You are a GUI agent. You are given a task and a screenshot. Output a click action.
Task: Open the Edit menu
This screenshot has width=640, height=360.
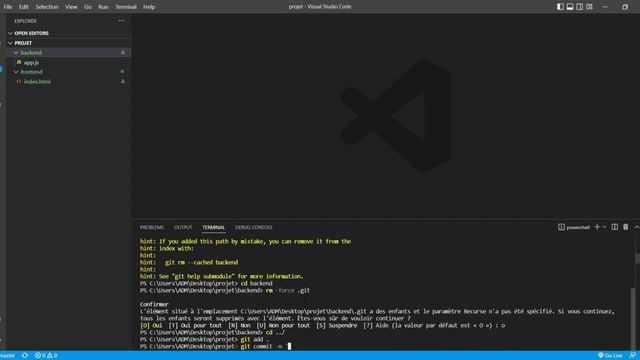click(x=24, y=7)
